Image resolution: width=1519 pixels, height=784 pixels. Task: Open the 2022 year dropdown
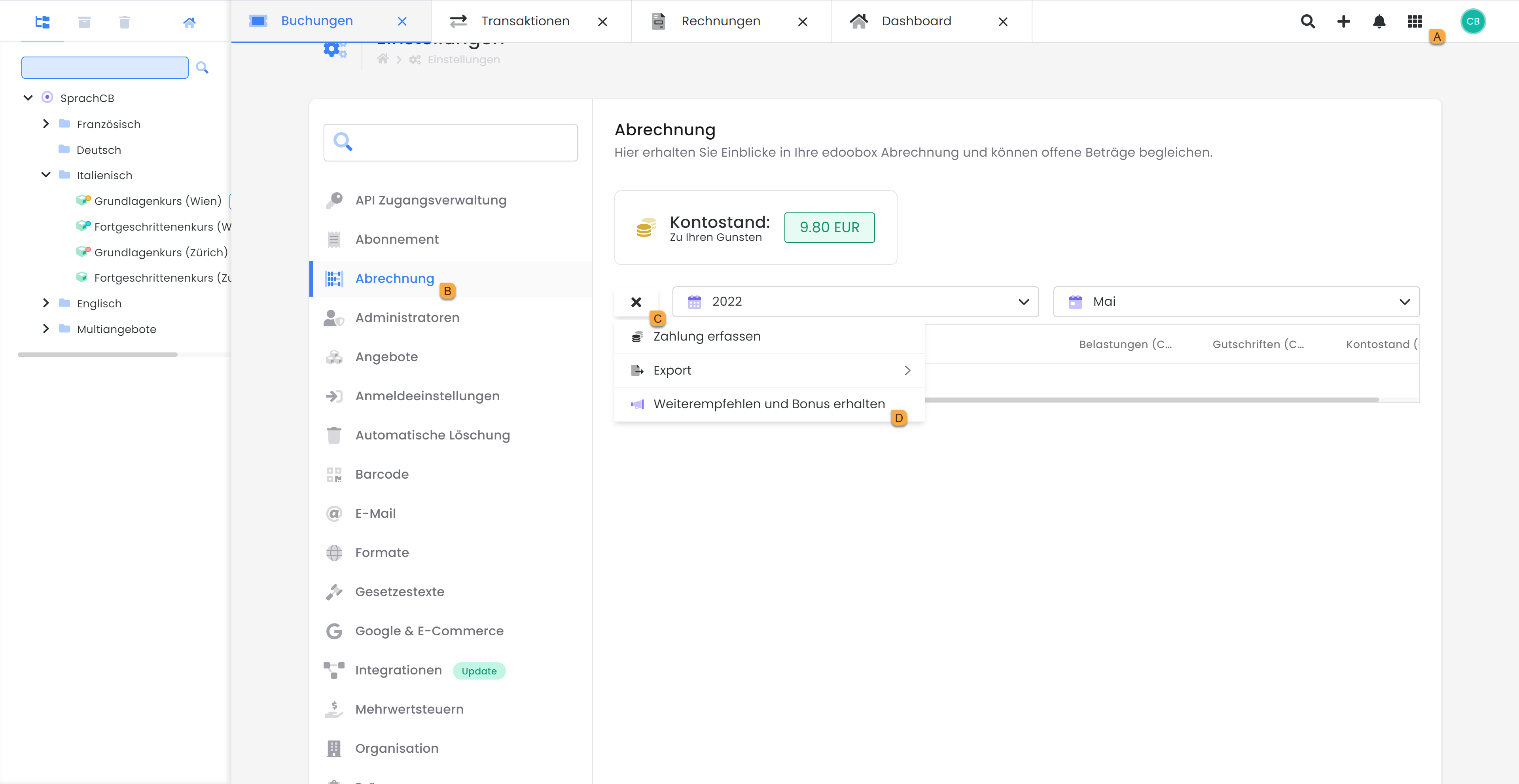point(855,302)
